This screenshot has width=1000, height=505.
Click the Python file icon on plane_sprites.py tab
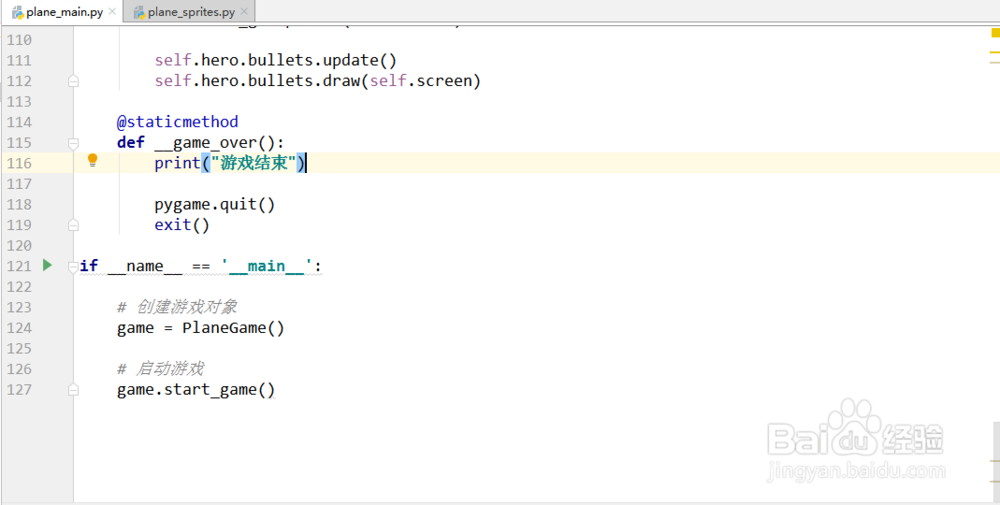[139, 12]
